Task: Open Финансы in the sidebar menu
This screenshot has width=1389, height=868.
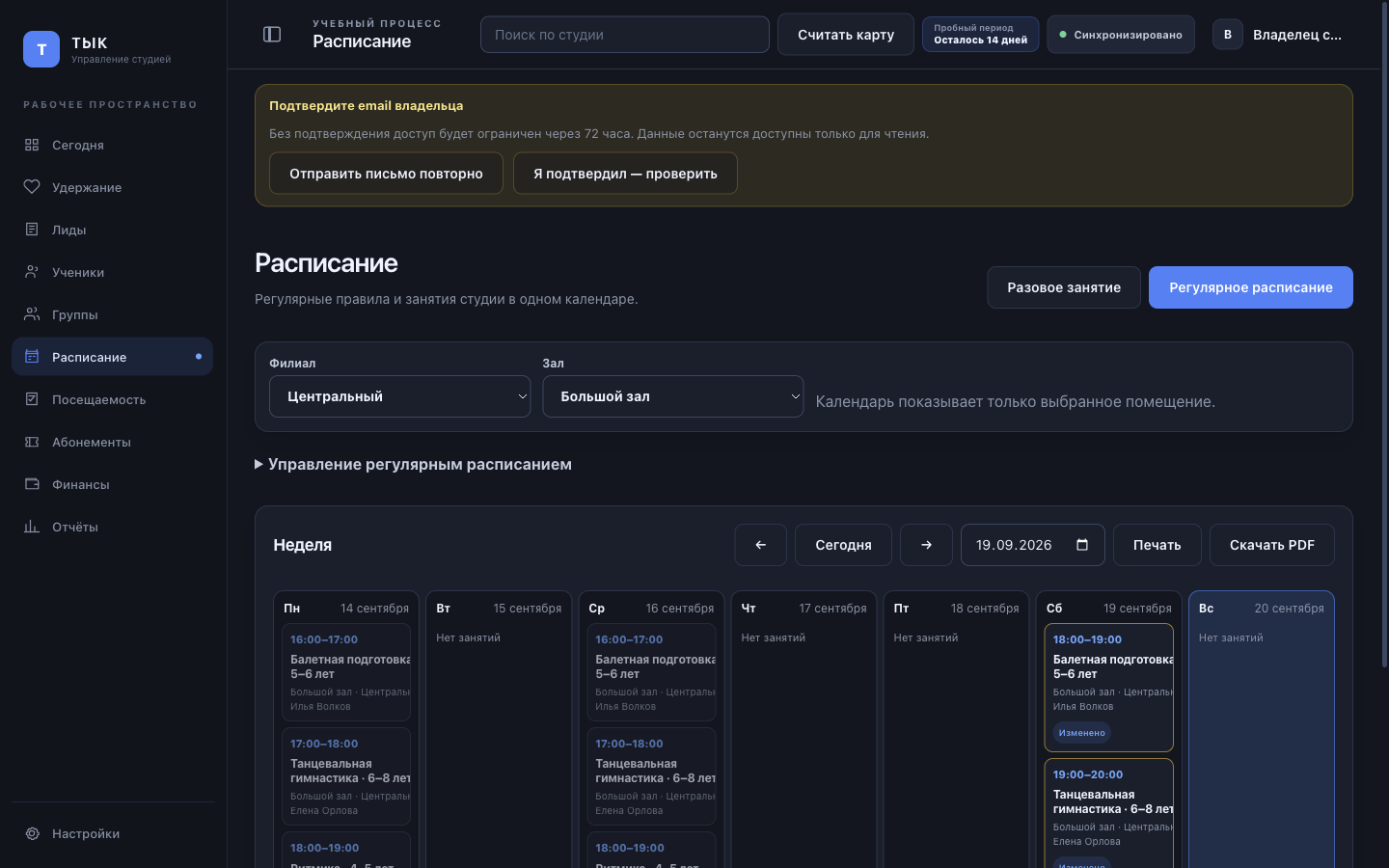Action: click(x=112, y=484)
